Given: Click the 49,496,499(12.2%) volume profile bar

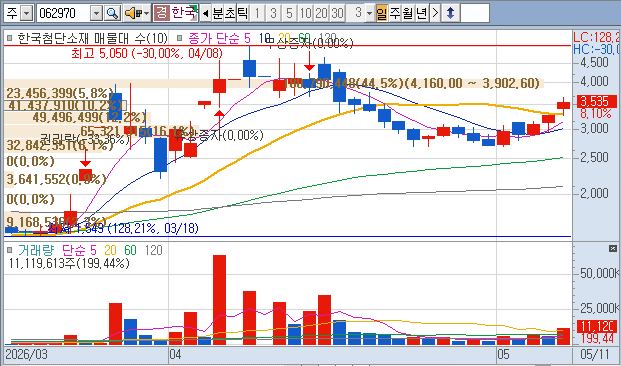Looking at the screenshot, I should click(77, 117).
